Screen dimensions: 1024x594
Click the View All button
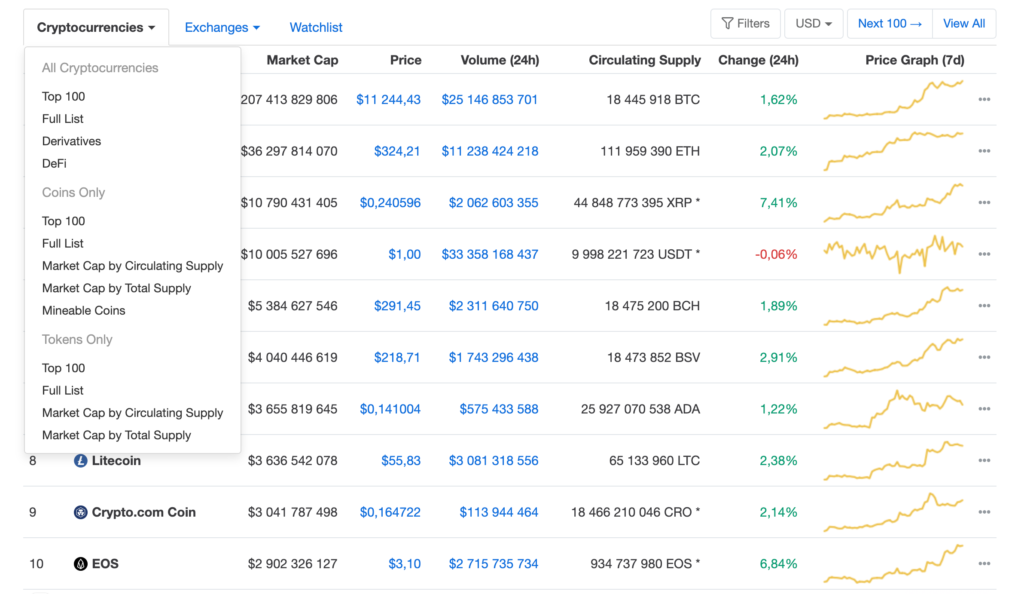pos(964,23)
